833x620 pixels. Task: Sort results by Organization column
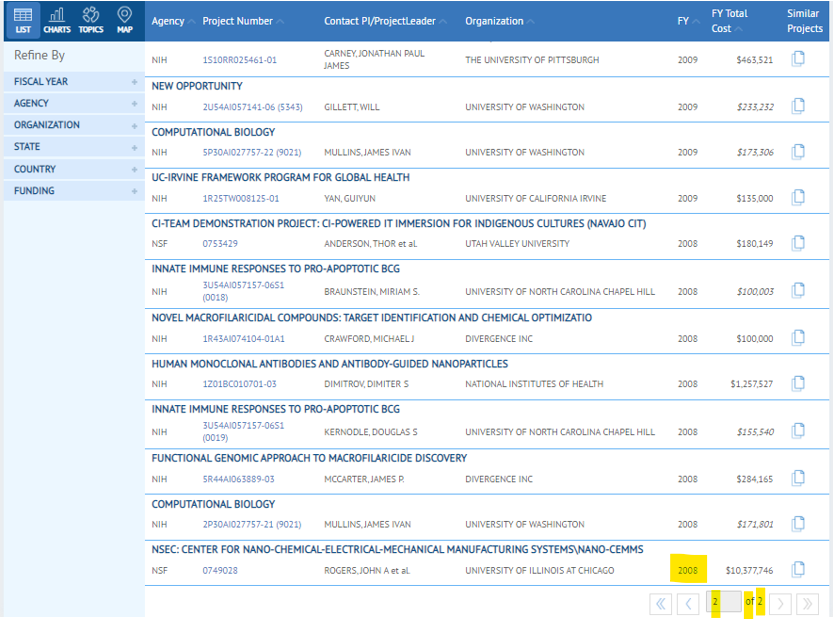[499, 21]
